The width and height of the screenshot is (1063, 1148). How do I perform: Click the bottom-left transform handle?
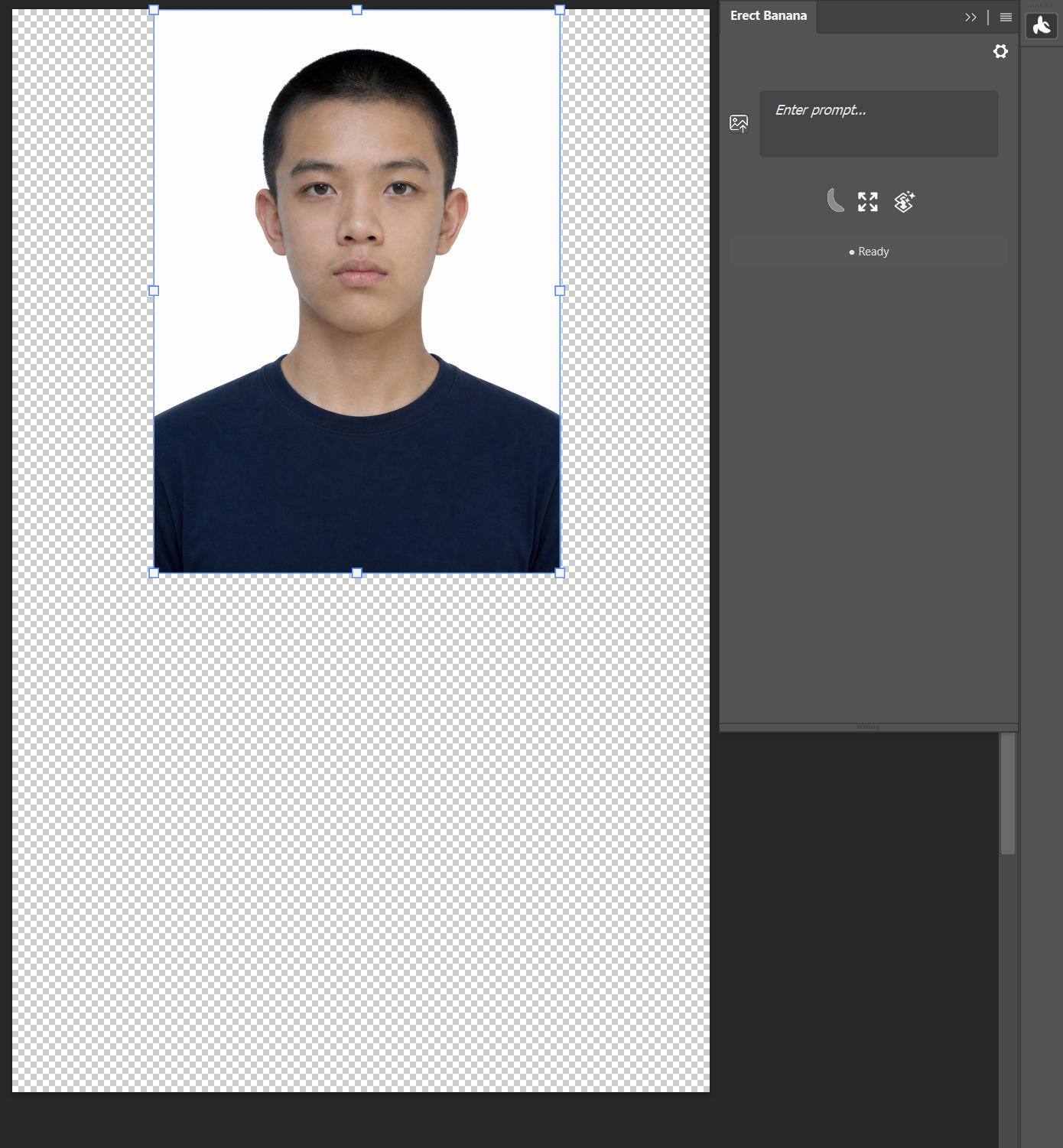pyautogui.click(x=154, y=573)
